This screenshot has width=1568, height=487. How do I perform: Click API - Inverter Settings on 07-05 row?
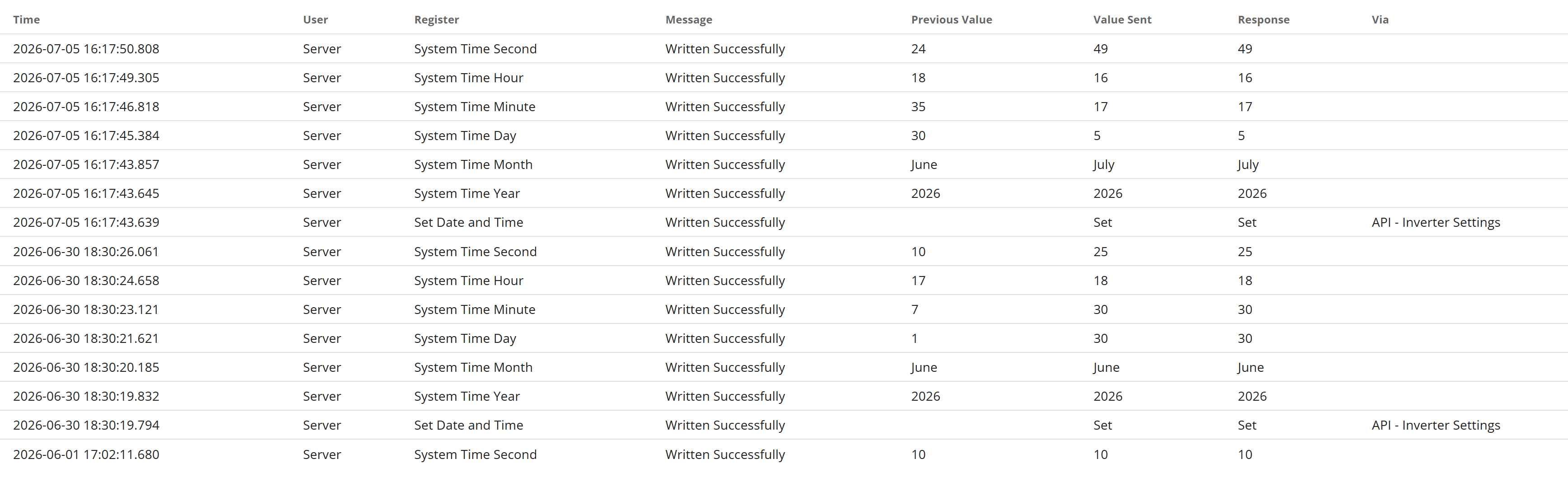tap(1435, 222)
